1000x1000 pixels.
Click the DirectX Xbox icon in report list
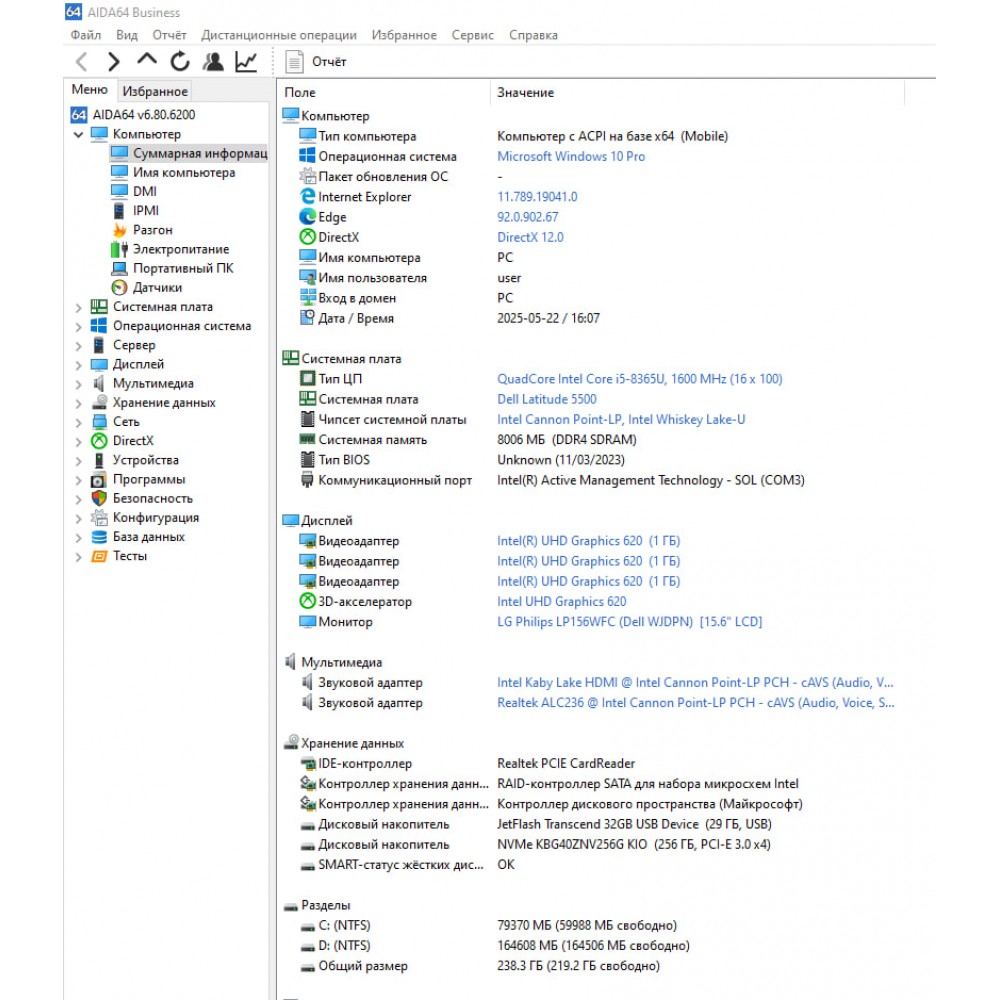click(307, 237)
